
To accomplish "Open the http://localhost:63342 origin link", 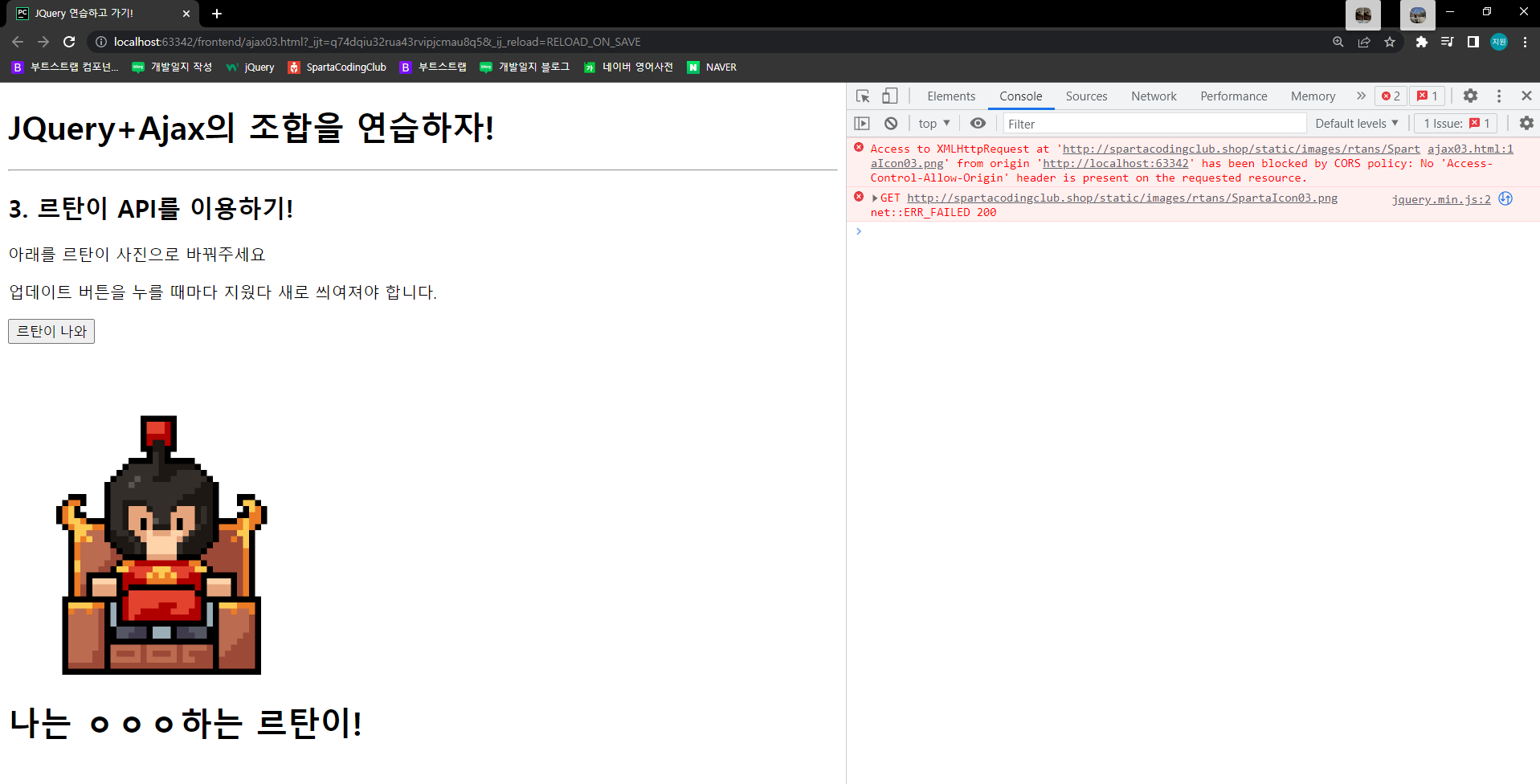I will (1115, 163).
